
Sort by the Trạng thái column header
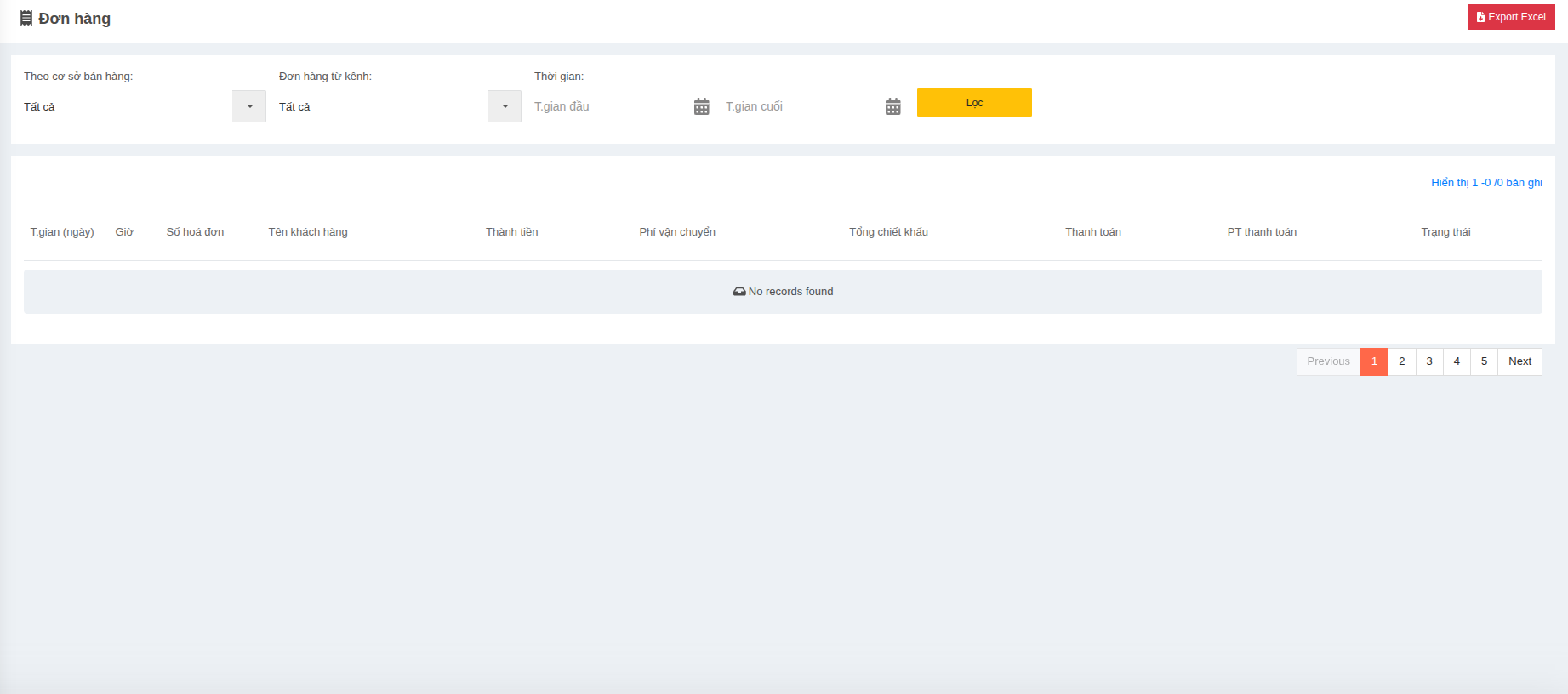[1445, 232]
